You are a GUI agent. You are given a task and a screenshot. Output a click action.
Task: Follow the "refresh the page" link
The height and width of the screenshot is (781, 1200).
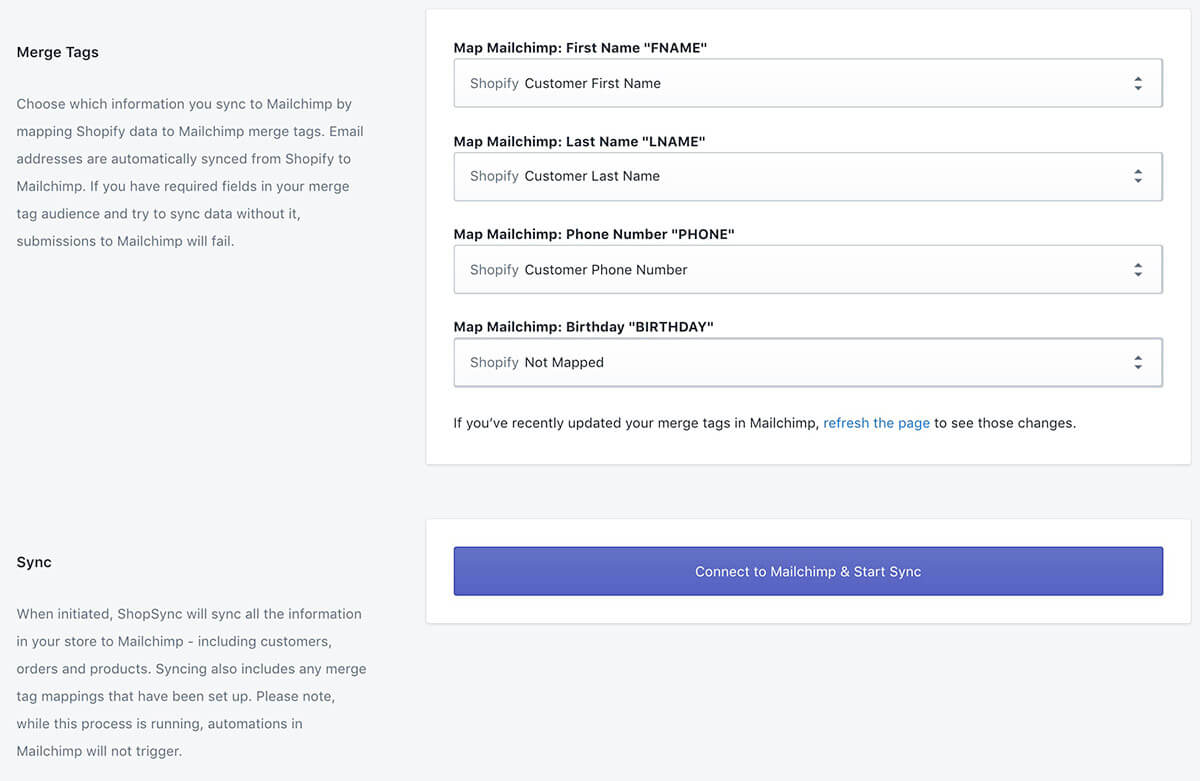pos(876,423)
